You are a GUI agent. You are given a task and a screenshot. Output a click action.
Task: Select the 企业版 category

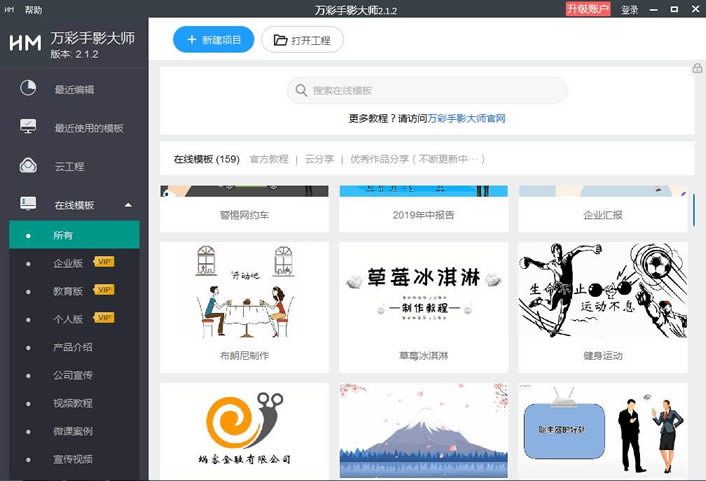coord(68,263)
